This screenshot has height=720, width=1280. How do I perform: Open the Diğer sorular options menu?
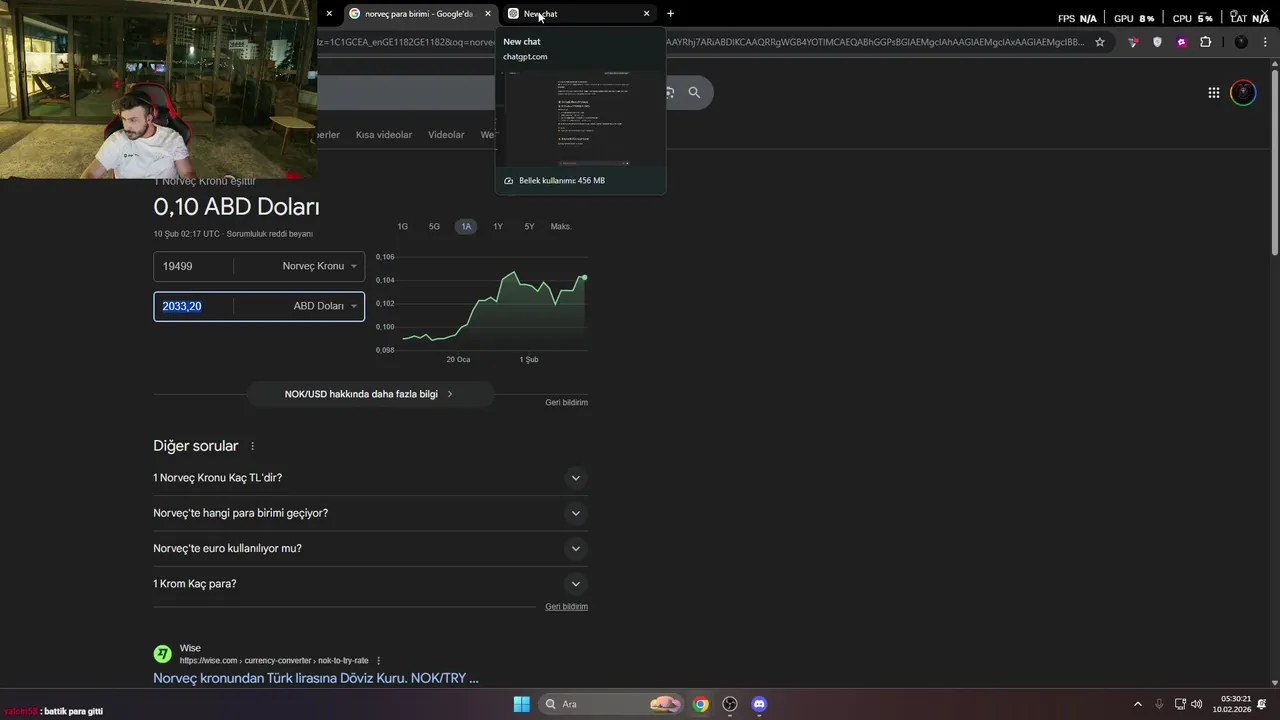252,446
